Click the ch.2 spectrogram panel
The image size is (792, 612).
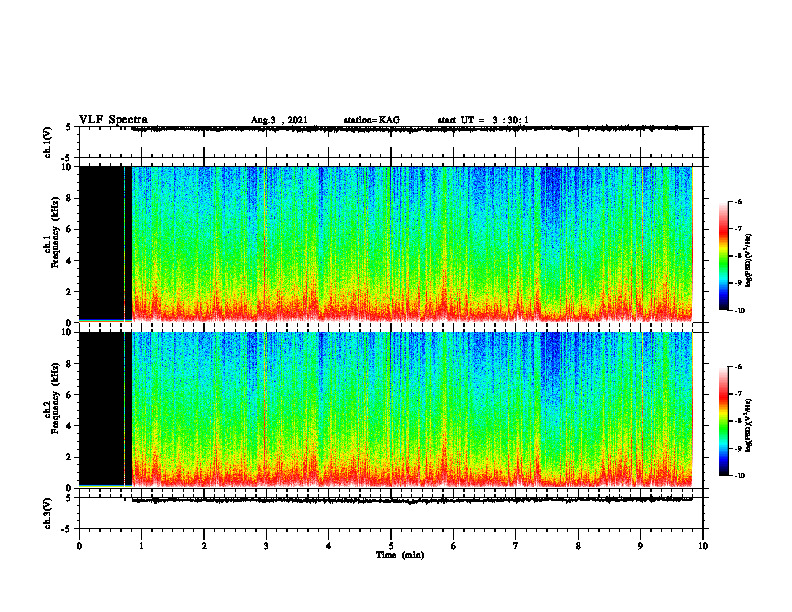pos(391,410)
